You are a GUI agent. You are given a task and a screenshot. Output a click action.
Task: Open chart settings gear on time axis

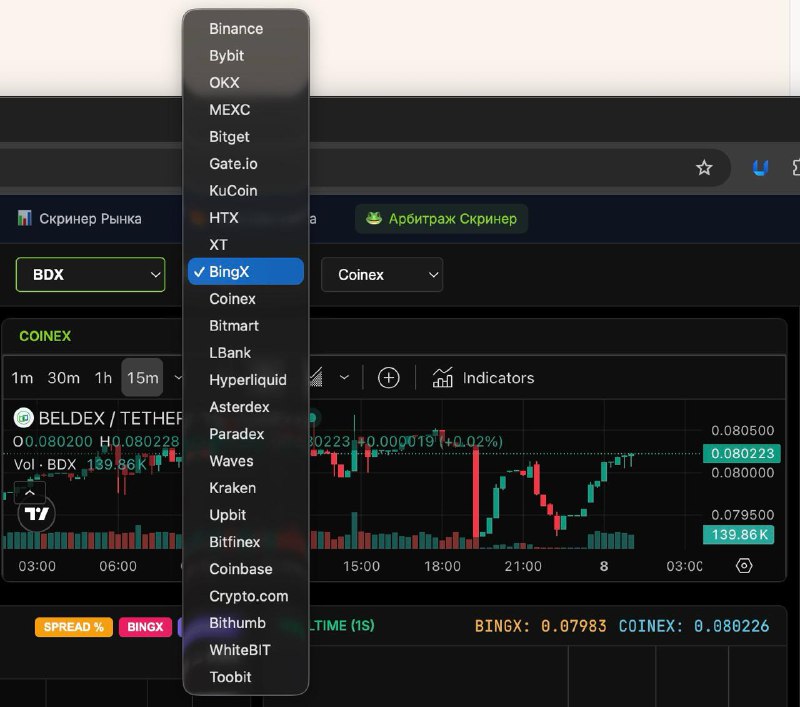(744, 566)
